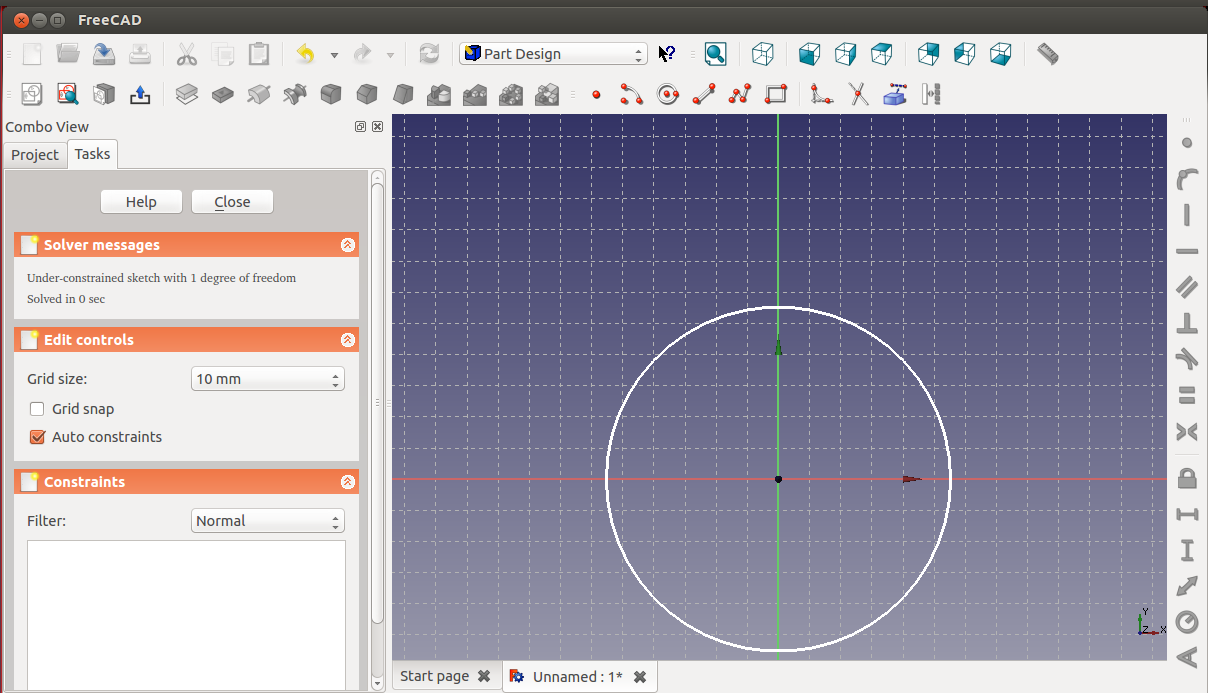Click the fit all view icon
Viewport: 1208px width, 693px height.
coord(715,54)
